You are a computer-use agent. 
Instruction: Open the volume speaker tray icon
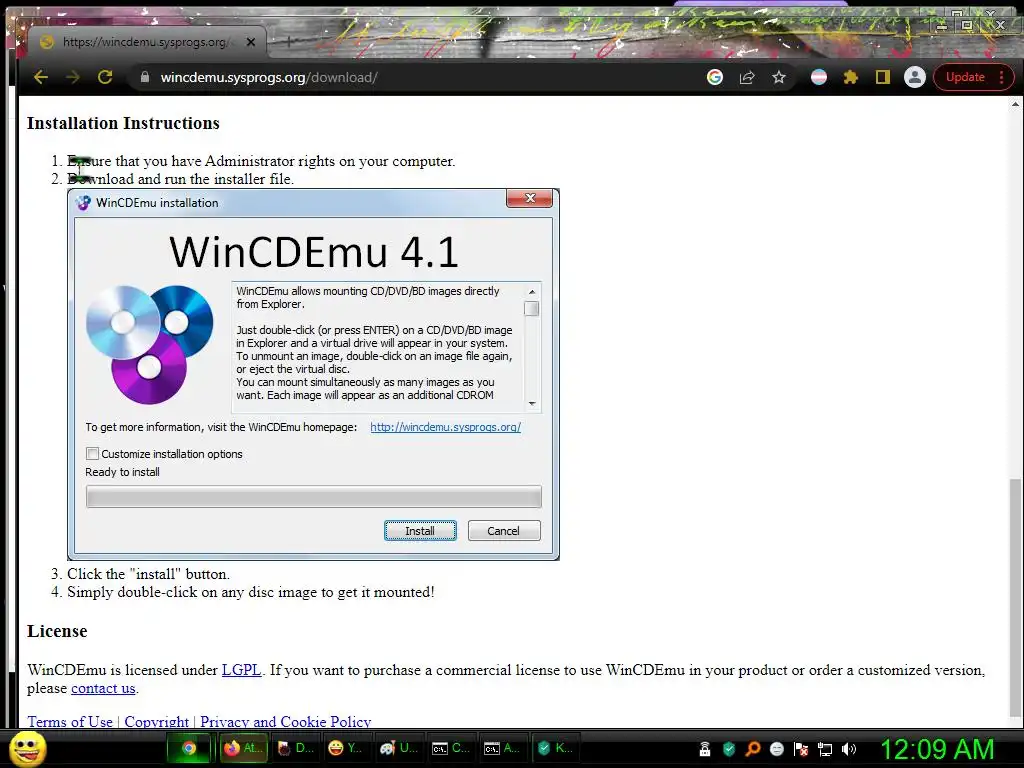pyautogui.click(x=849, y=749)
